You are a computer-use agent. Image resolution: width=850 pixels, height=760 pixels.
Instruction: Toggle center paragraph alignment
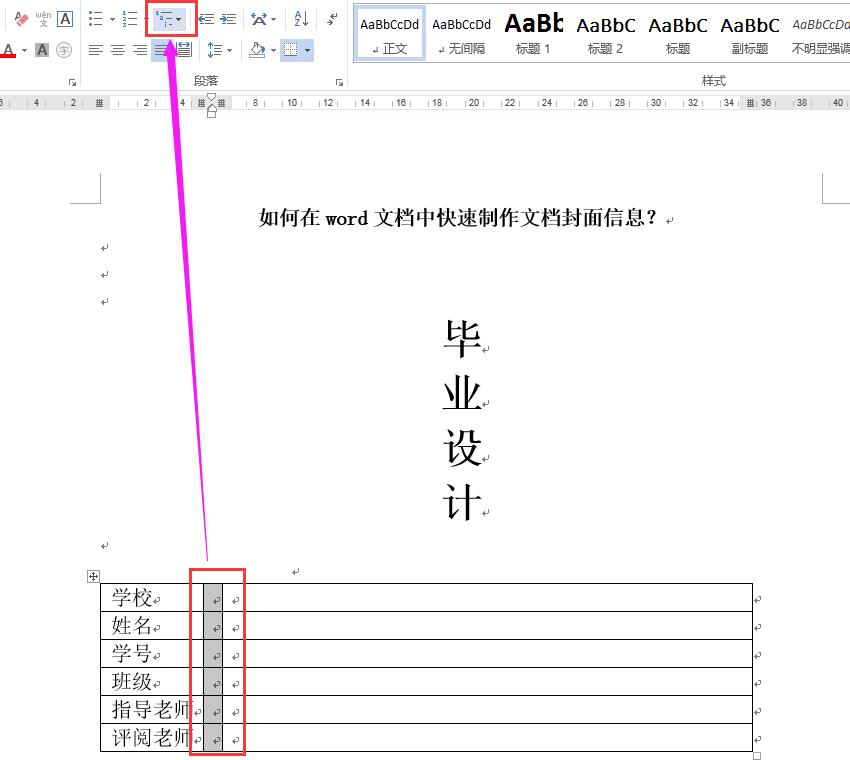pos(116,49)
